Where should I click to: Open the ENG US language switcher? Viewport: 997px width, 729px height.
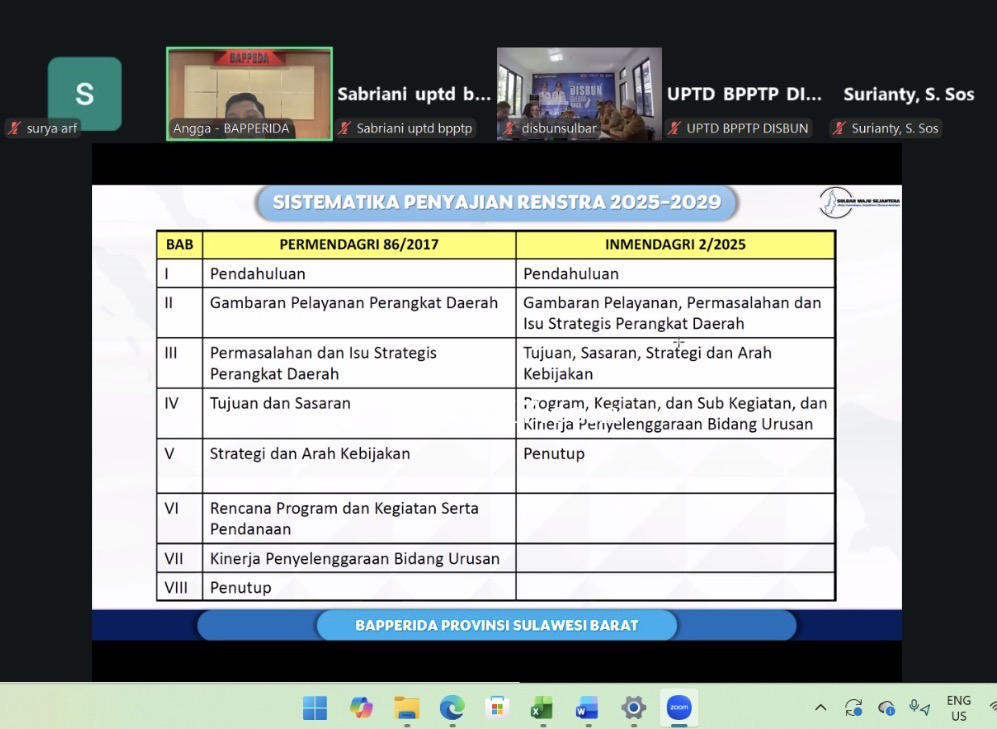pos(958,707)
